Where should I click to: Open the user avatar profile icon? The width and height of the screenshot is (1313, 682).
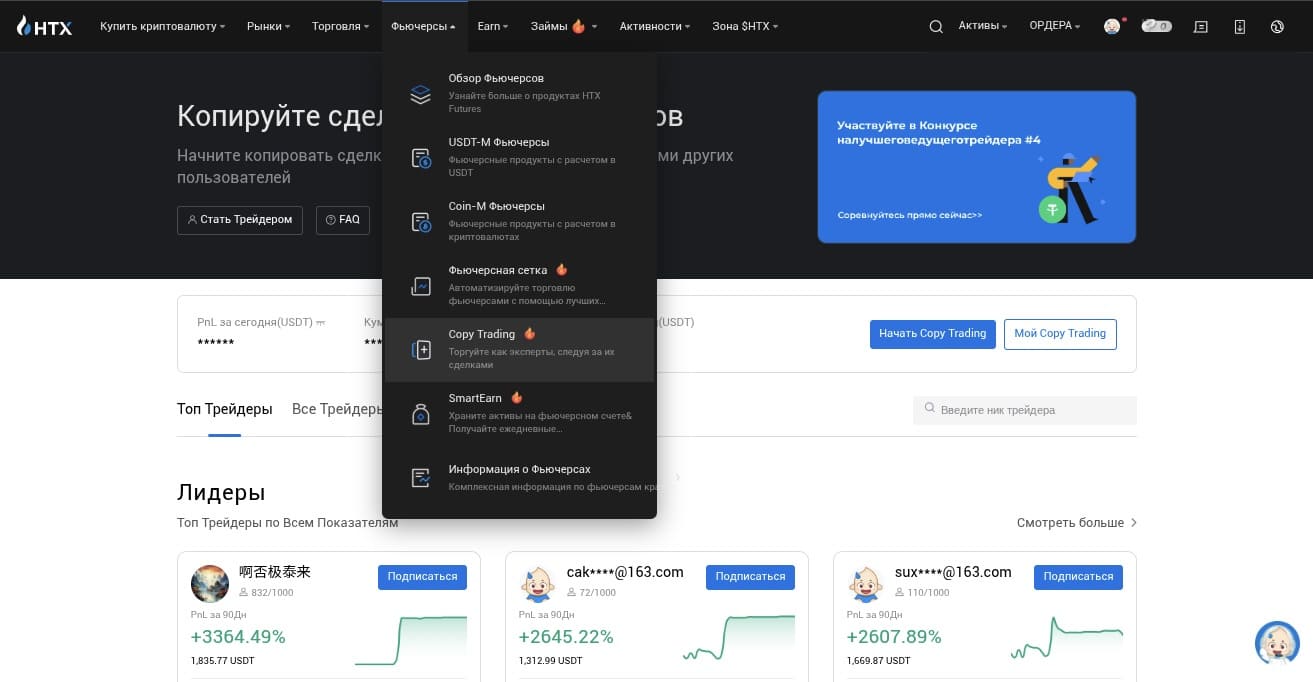click(x=1112, y=27)
